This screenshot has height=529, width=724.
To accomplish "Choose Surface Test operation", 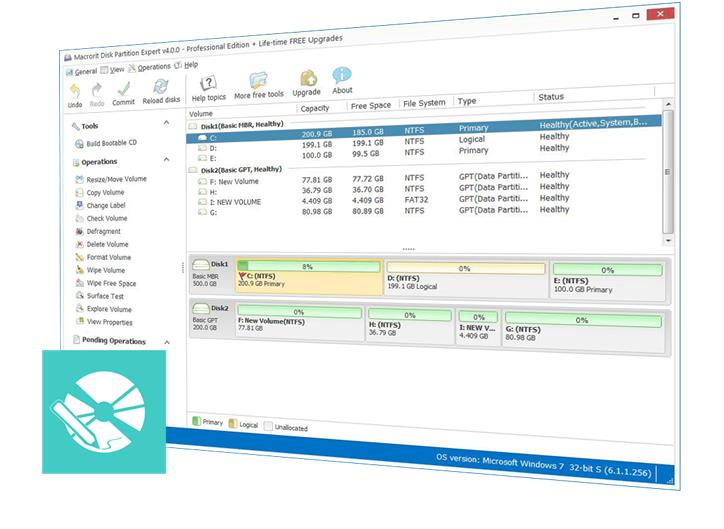I will pos(99,296).
